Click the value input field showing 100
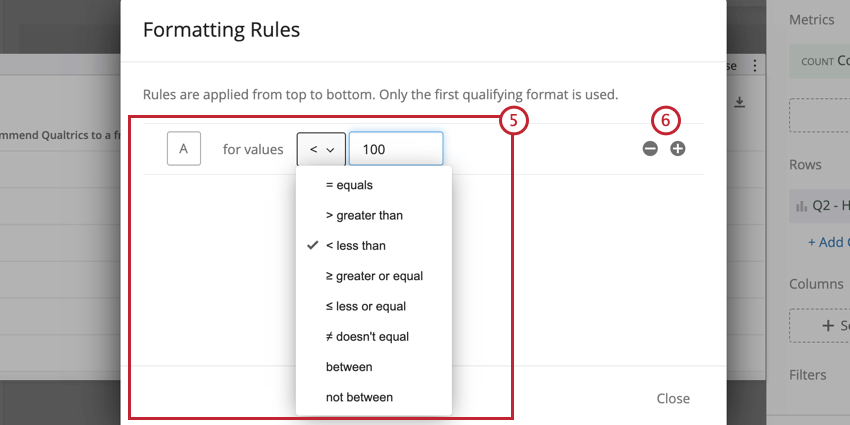 (396, 149)
